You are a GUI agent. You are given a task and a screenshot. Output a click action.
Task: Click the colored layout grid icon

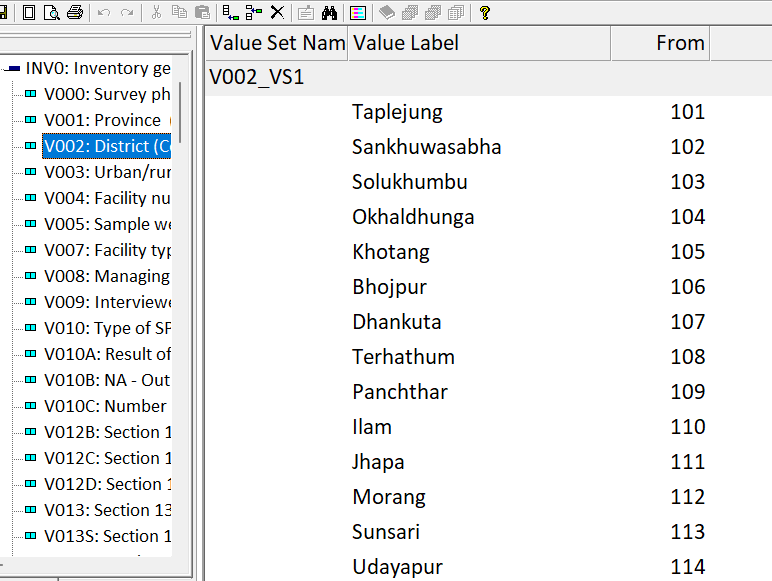point(358,12)
